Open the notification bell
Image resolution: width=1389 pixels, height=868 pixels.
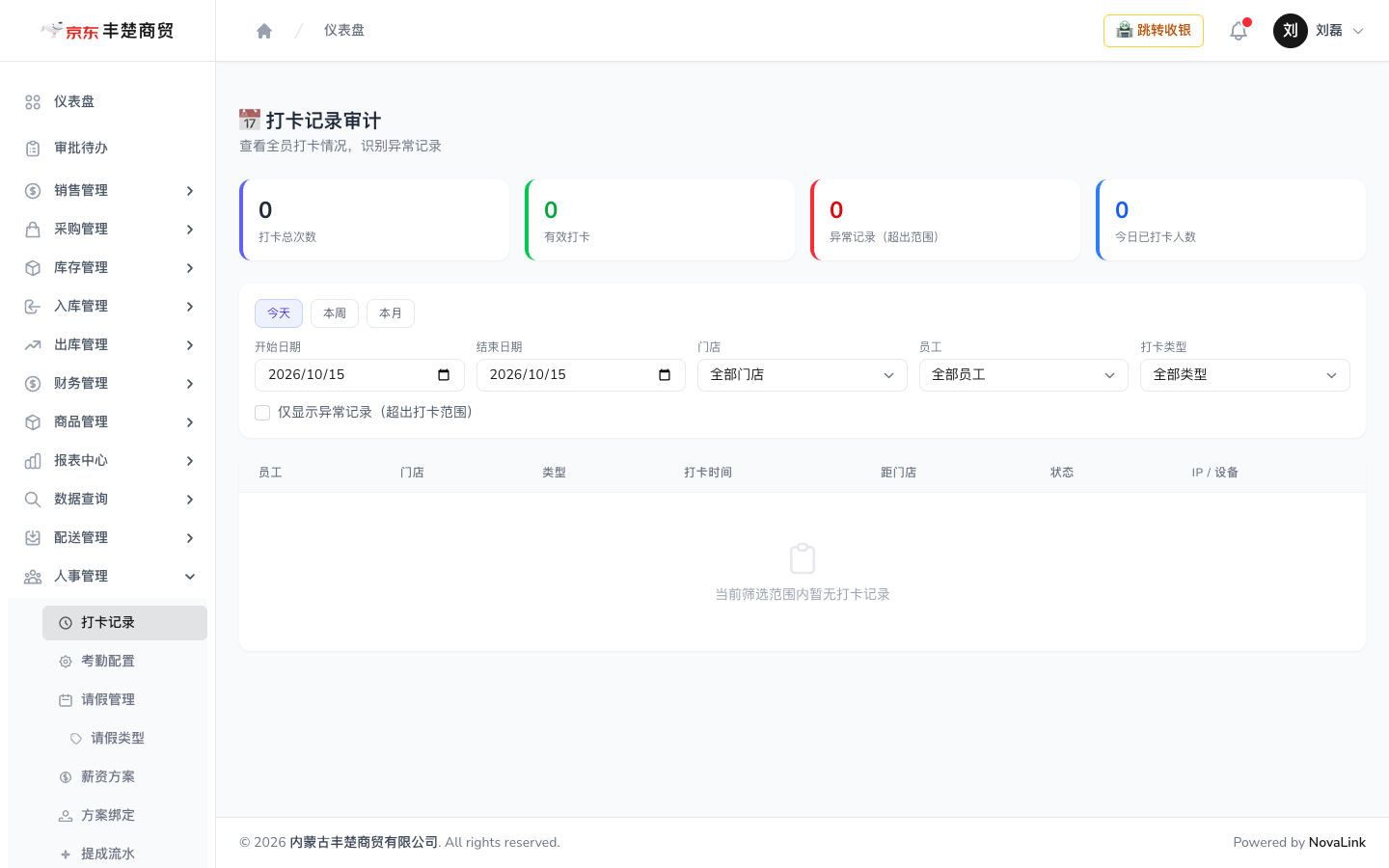click(1239, 31)
